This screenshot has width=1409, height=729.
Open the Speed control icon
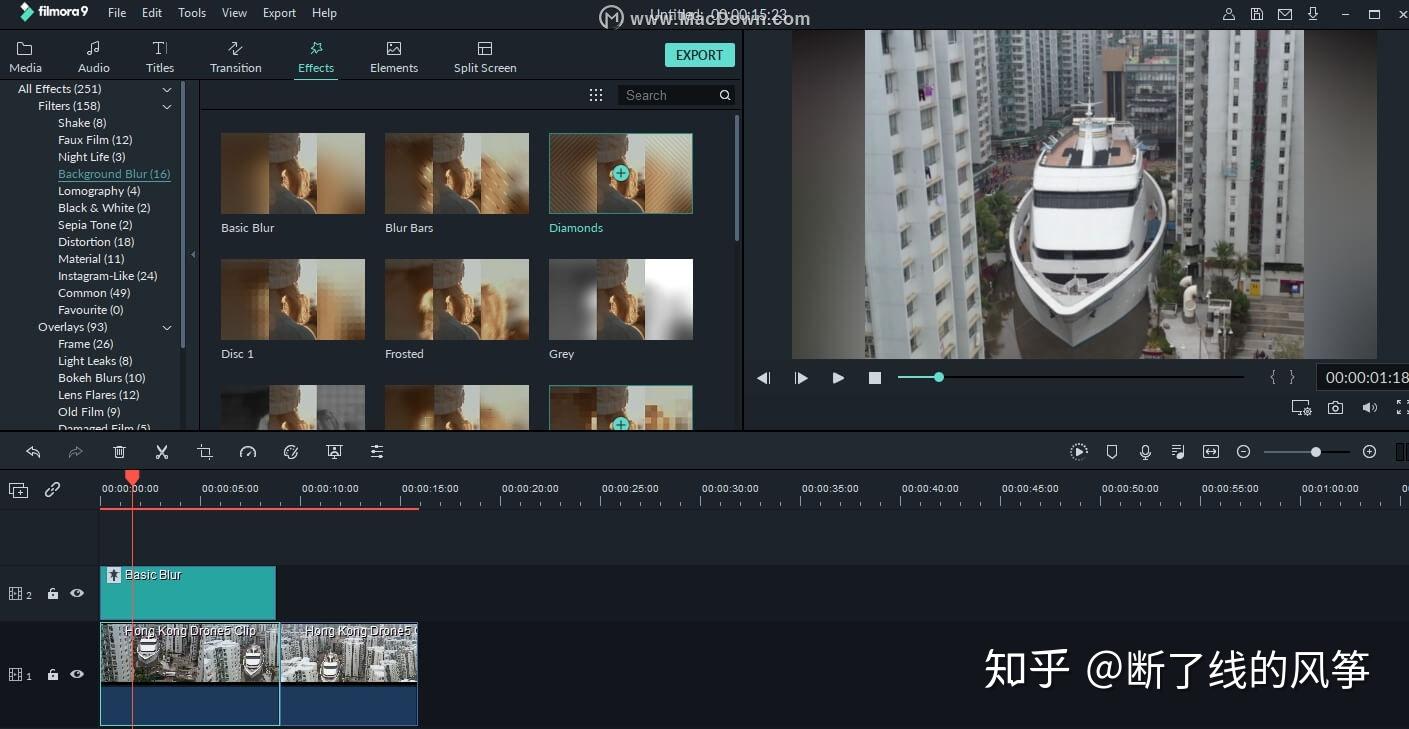point(248,452)
